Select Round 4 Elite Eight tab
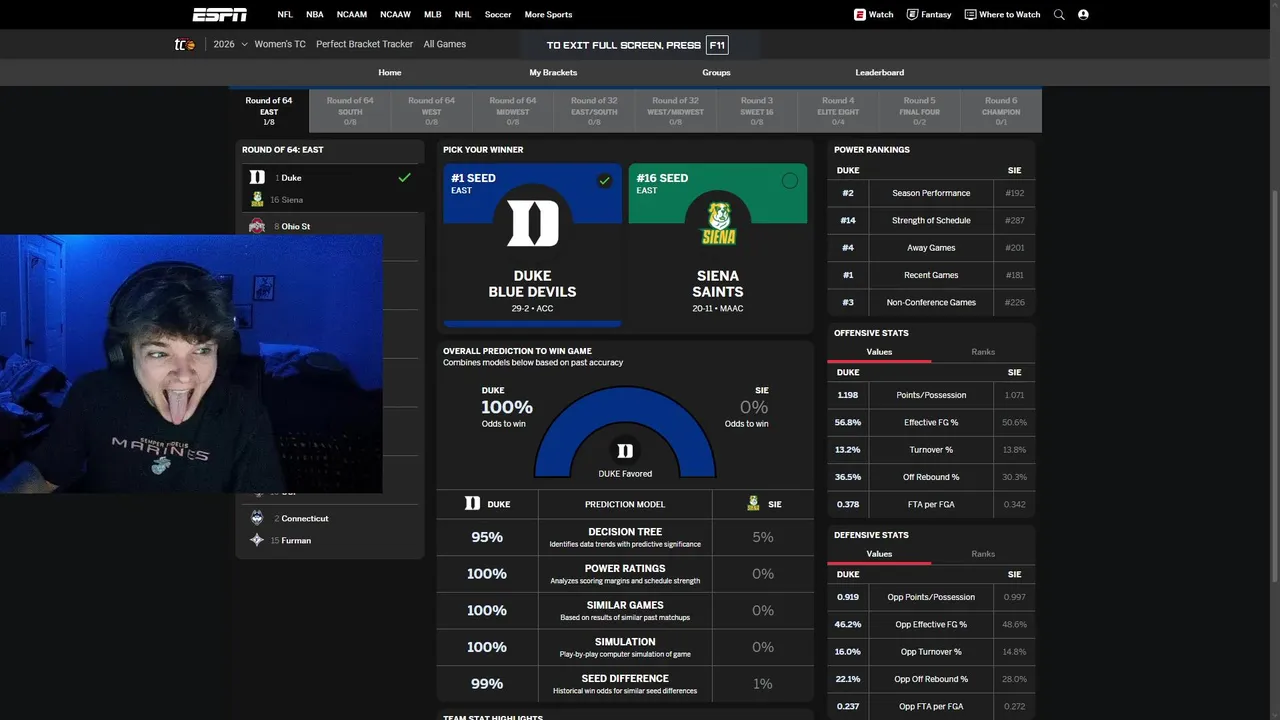The height and width of the screenshot is (720, 1280). [838, 111]
